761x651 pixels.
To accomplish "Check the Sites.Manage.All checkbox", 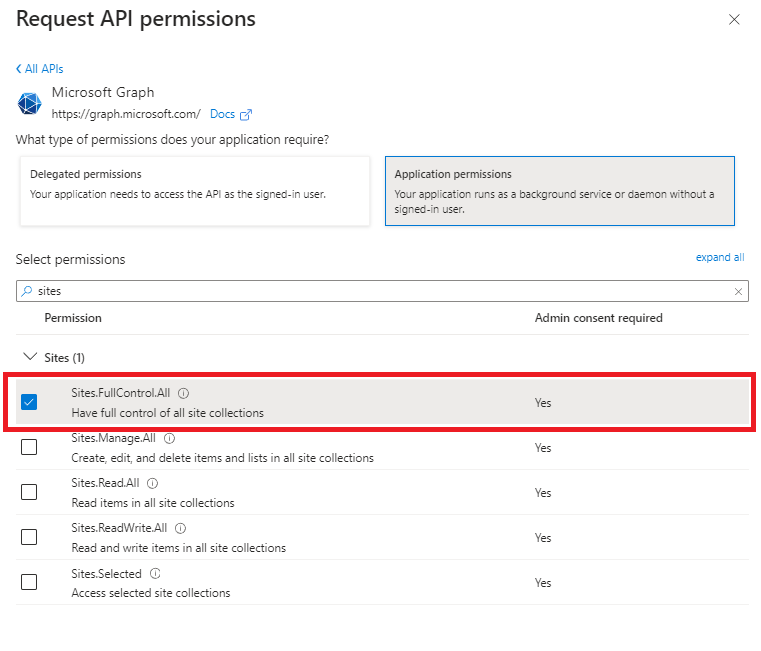I will point(29,447).
